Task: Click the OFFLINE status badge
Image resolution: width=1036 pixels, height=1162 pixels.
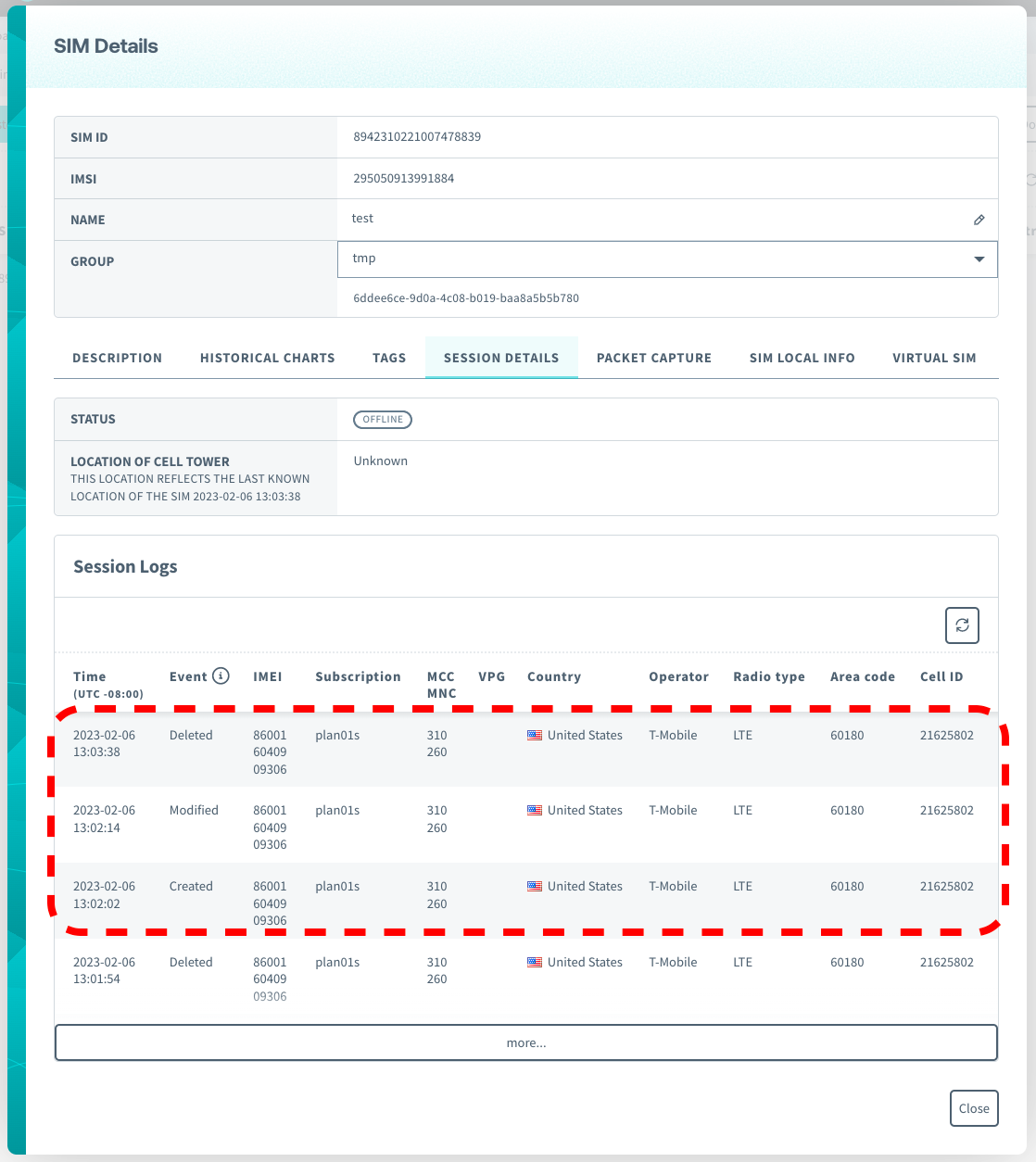Action: [383, 420]
